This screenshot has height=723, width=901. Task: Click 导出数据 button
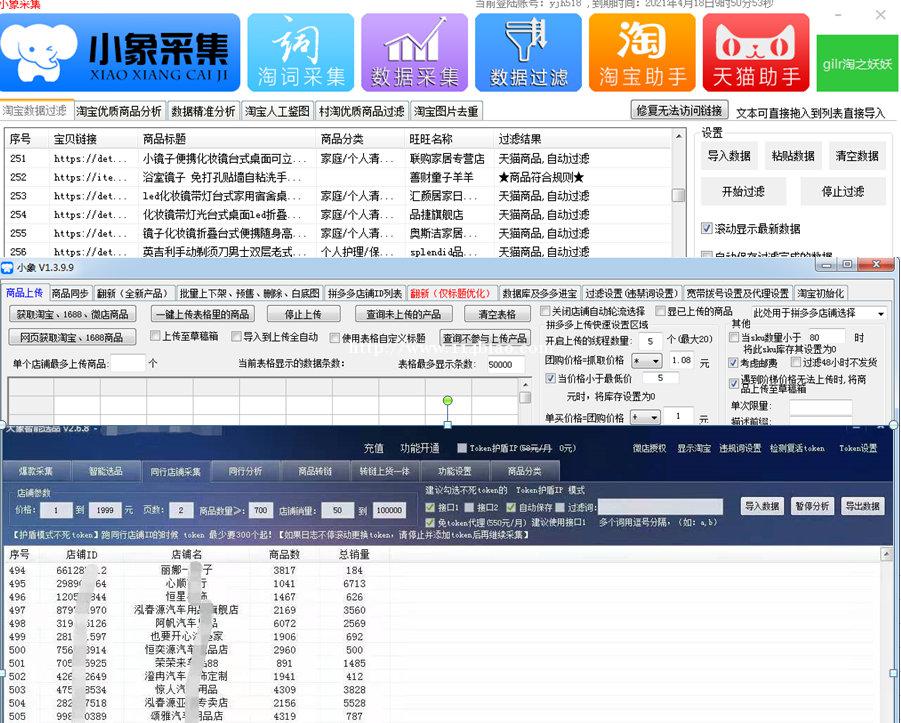[x=863, y=506]
